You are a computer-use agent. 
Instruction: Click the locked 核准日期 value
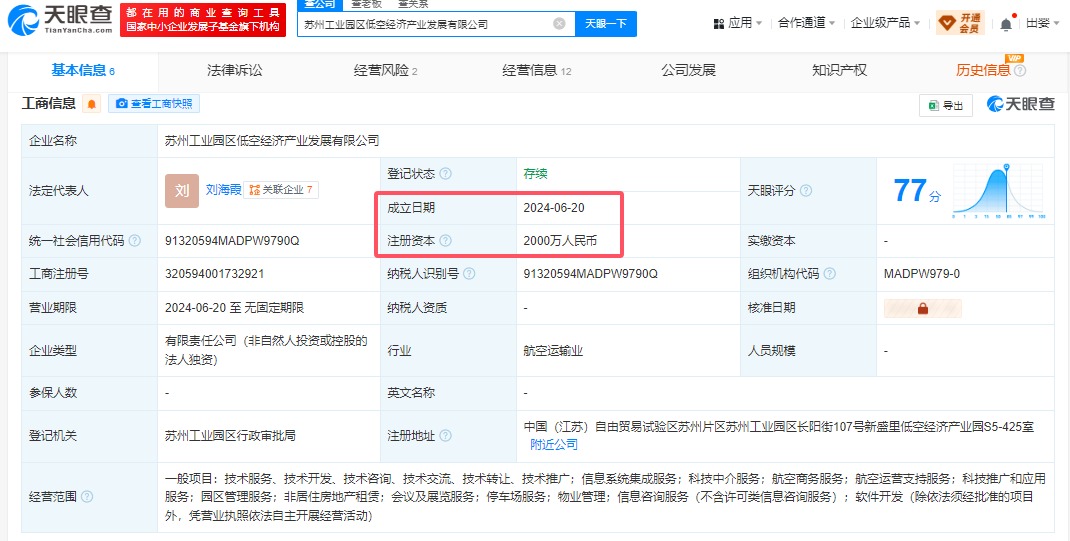[x=923, y=308]
